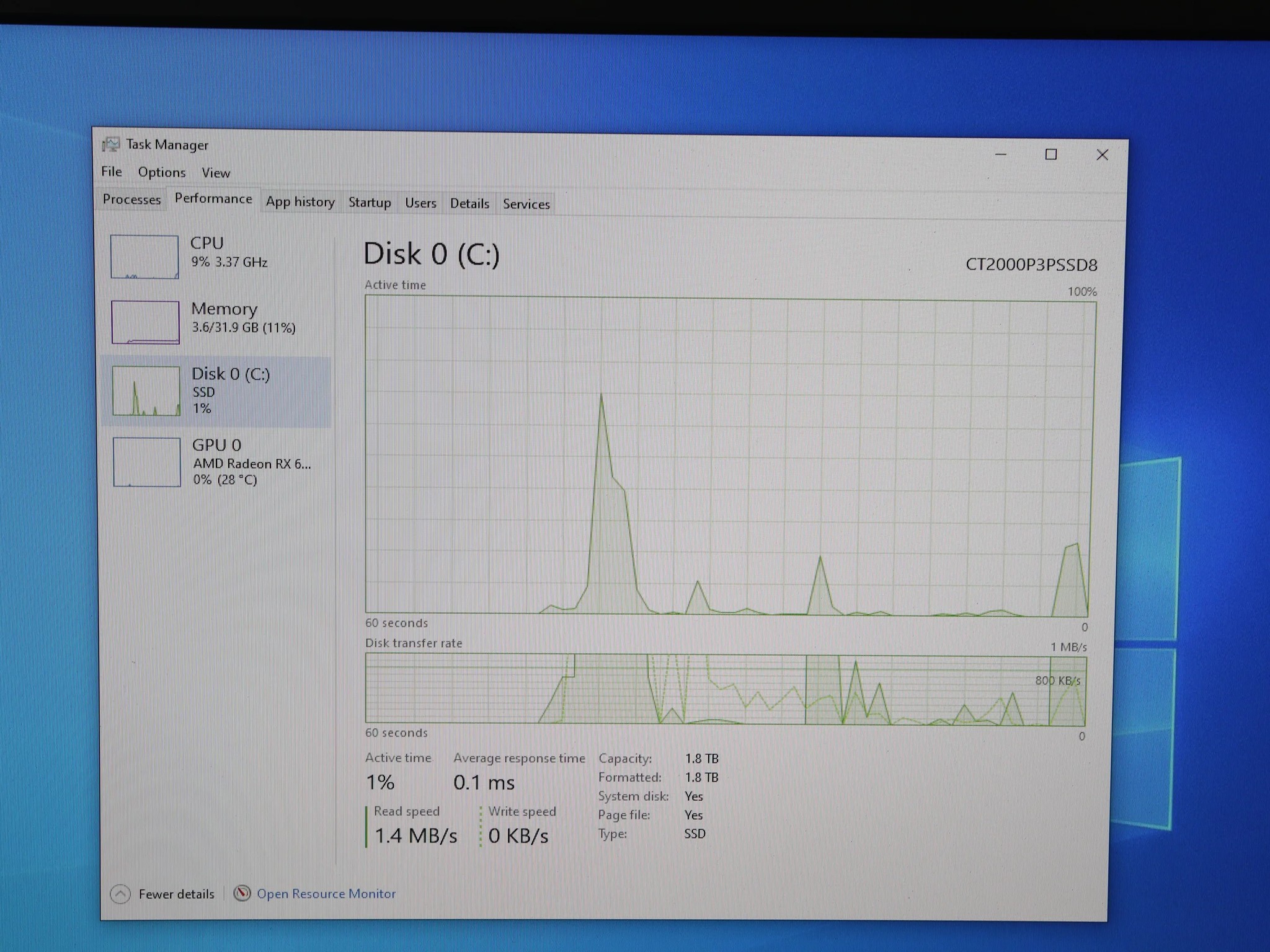
Task: Click the 0.1 ms response time value
Action: click(x=484, y=783)
